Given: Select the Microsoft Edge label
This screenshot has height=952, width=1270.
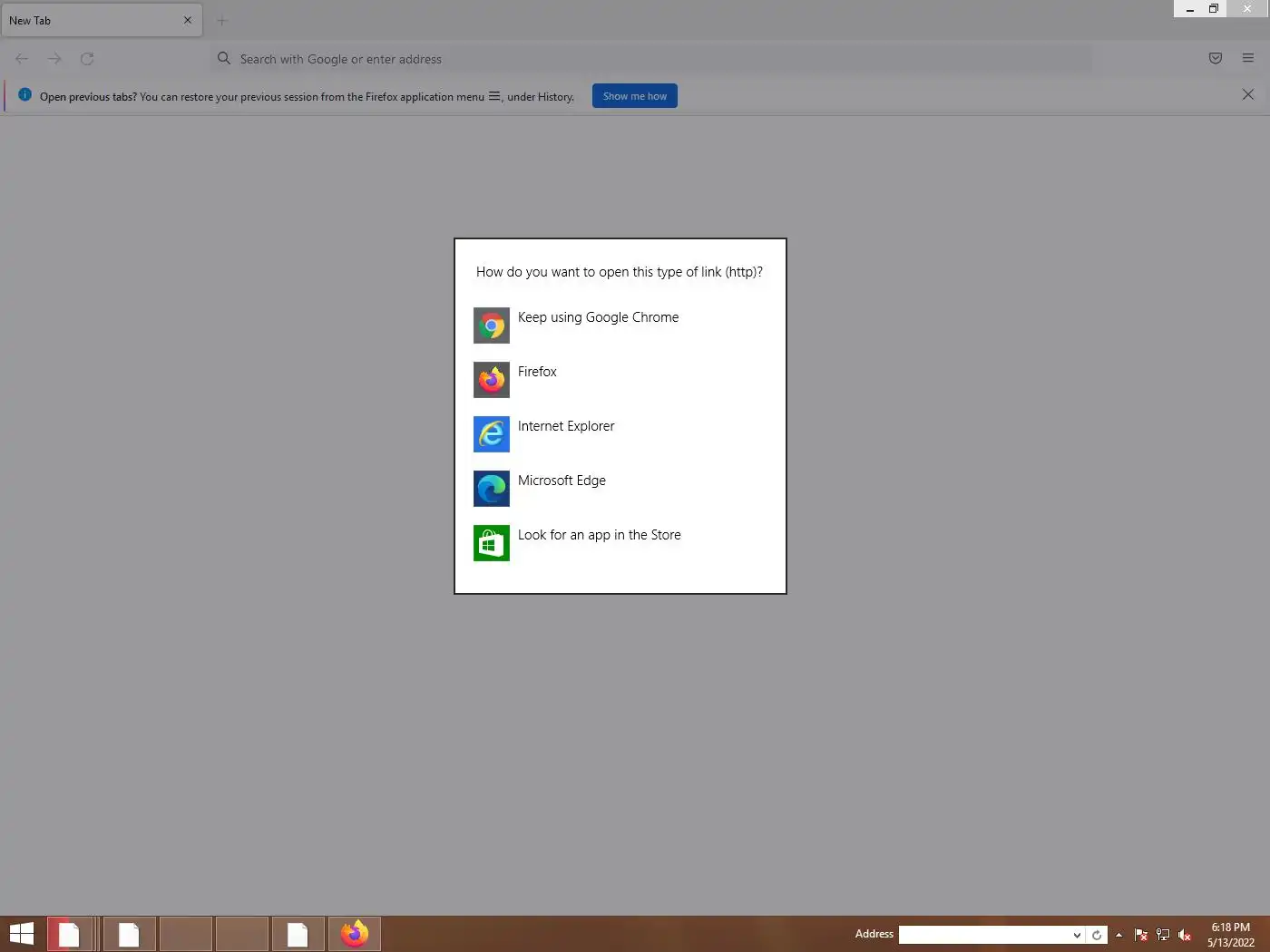Looking at the screenshot, I should tap(562, 481).
